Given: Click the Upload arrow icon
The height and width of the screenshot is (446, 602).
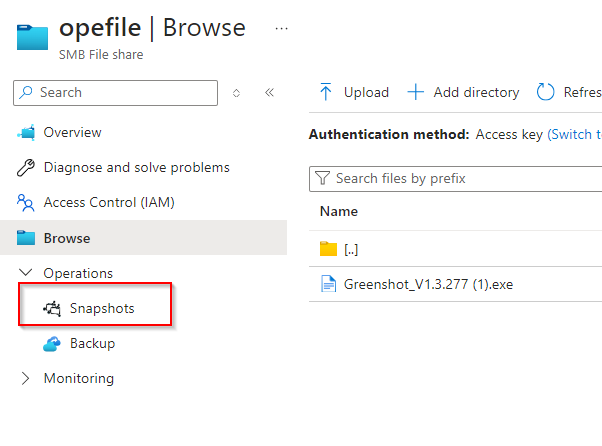Looking at the screenshot, I should pos(325,92).
